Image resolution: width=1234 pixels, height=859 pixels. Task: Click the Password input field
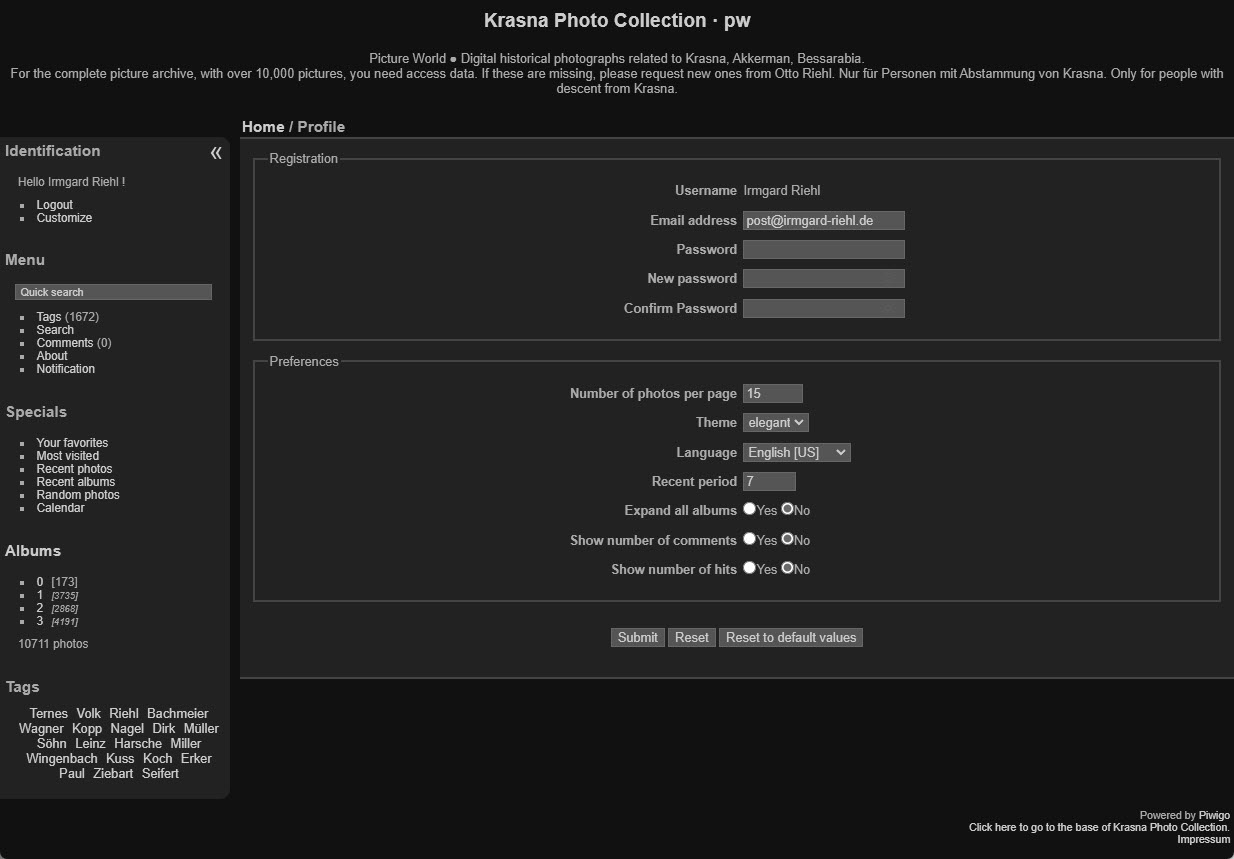pyautogui.click(x=824, y=249)
